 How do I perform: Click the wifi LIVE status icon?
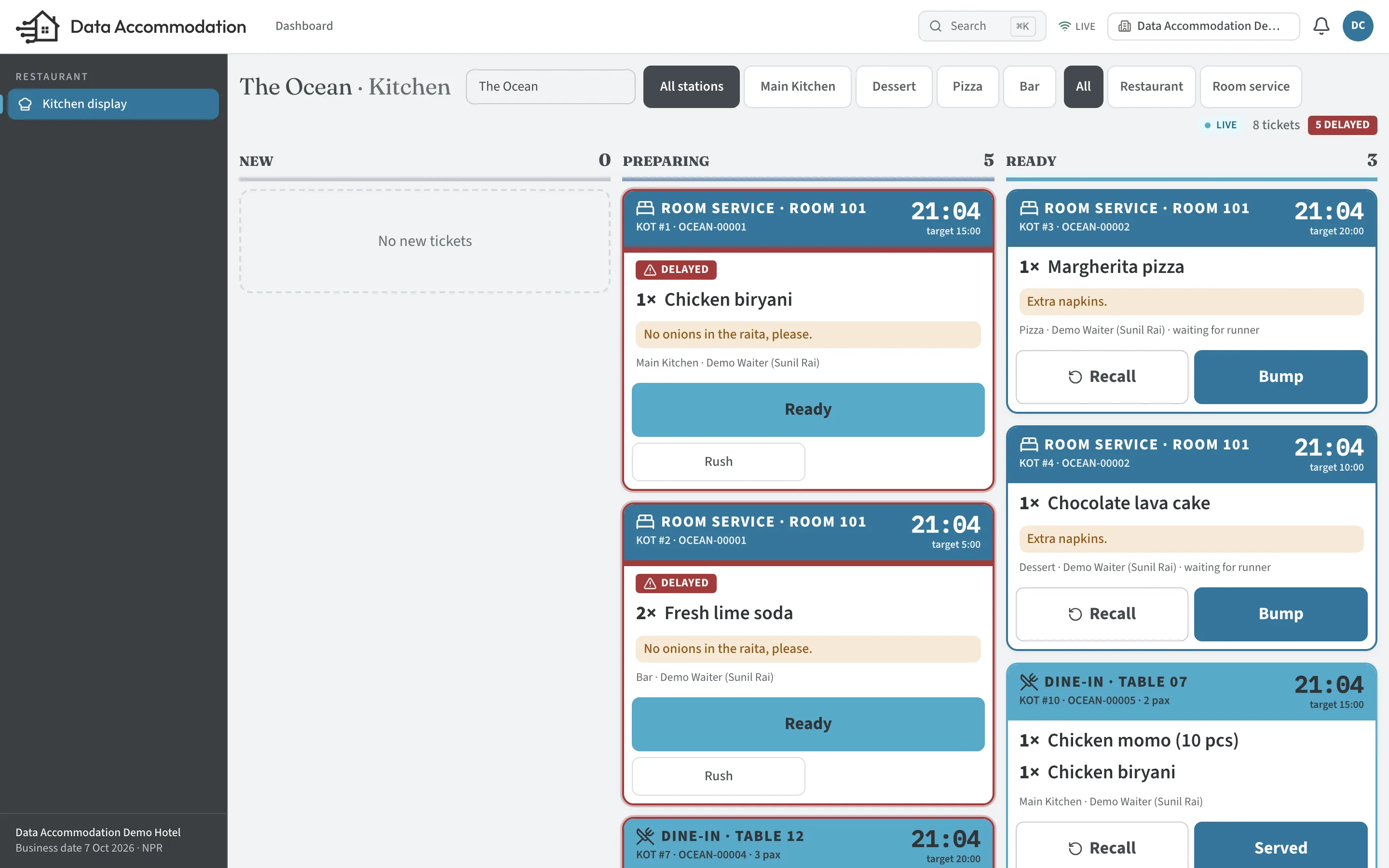pyautogui.click(x=1065, y=27)
